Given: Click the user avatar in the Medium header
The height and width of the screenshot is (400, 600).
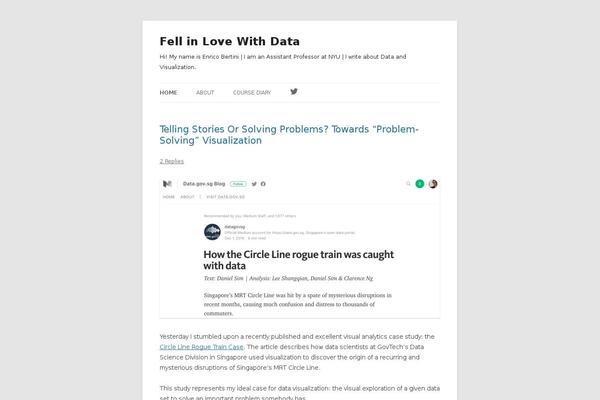Looking at the screenshot, I should click(x=433, y=184).
